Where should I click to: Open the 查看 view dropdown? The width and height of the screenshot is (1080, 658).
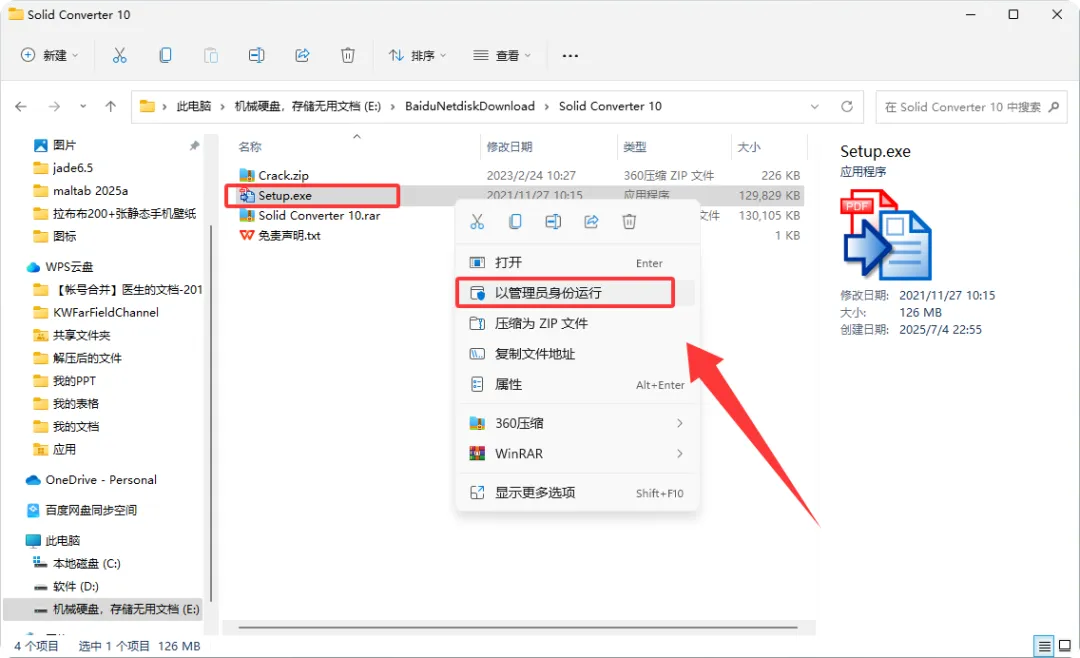tap(502, 55)
